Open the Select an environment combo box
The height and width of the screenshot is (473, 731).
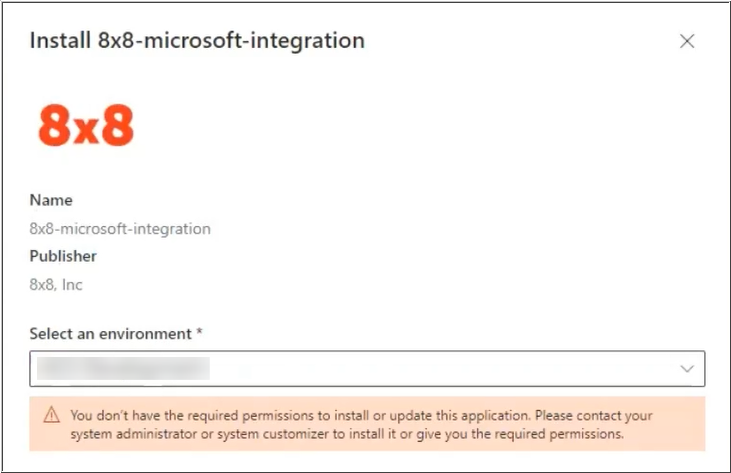[x=367, y=369]
